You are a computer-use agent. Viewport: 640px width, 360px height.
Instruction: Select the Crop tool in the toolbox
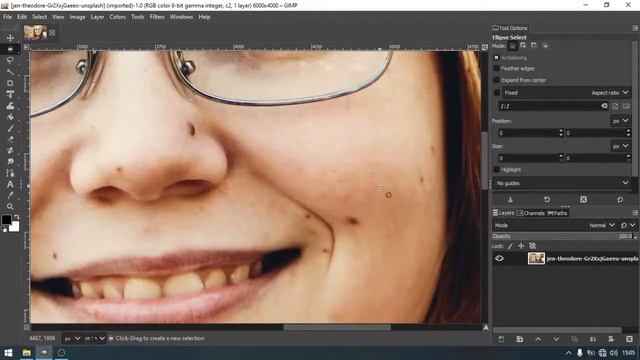tap(10, 83)
